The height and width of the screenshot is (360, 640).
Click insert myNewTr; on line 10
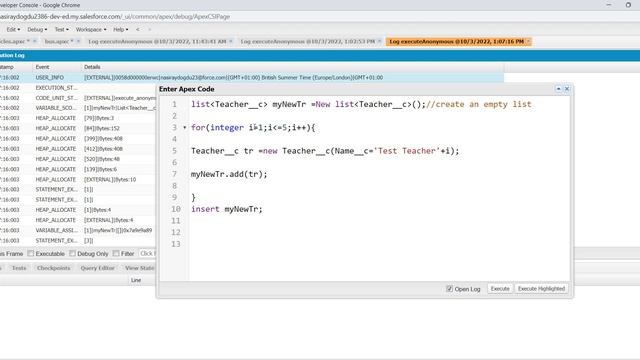tap(227, 209)
